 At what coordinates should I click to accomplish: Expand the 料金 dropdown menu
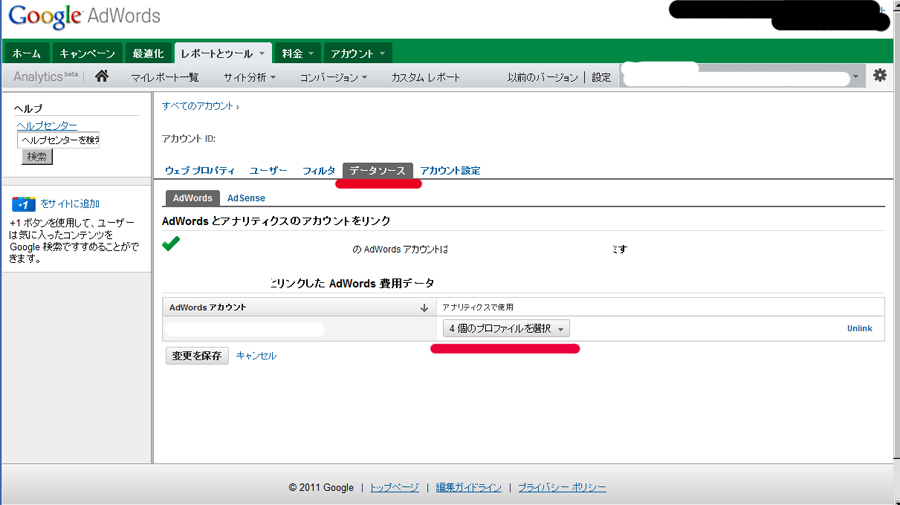coord(297,53)
